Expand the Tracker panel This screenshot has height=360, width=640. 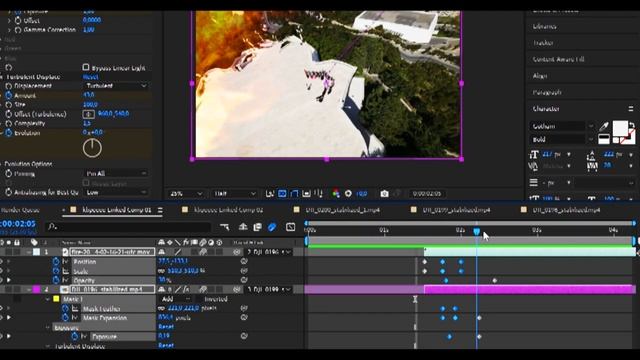[543, 43]
